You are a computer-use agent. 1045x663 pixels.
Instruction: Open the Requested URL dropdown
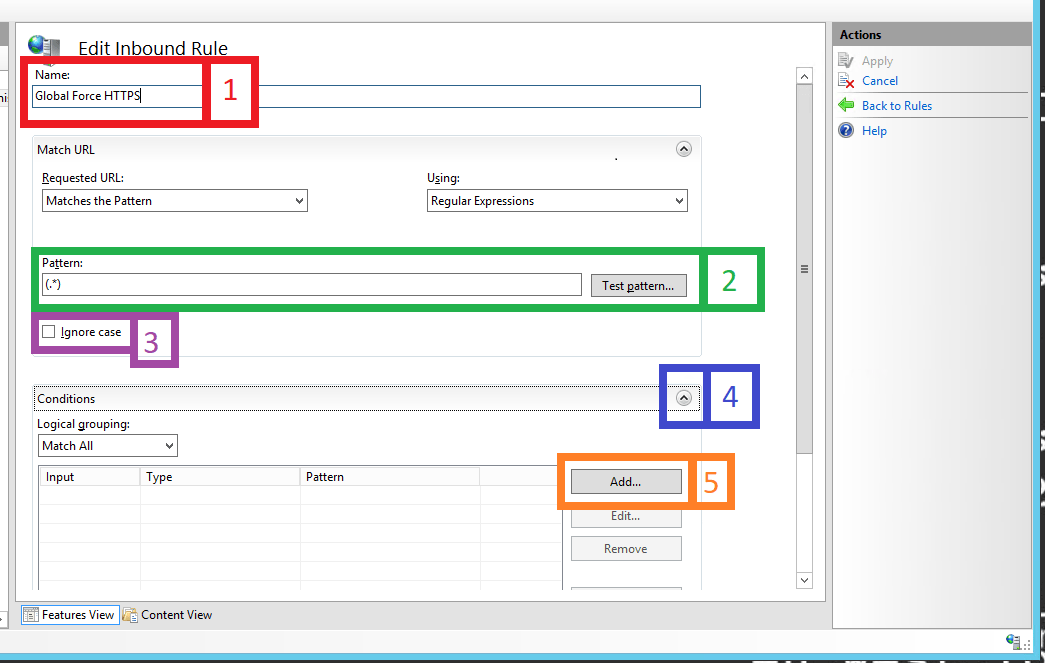(174, 201)
